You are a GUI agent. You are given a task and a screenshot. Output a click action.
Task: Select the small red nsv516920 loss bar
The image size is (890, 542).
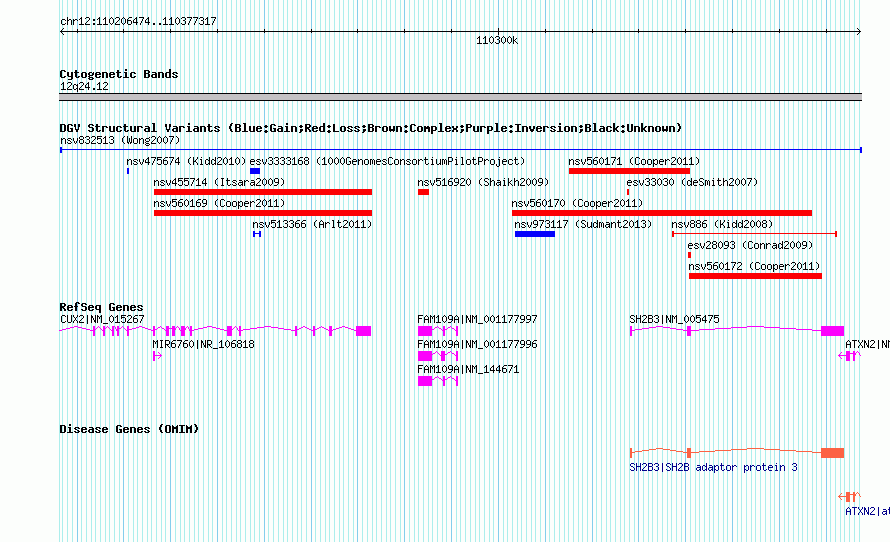point(423,192)
